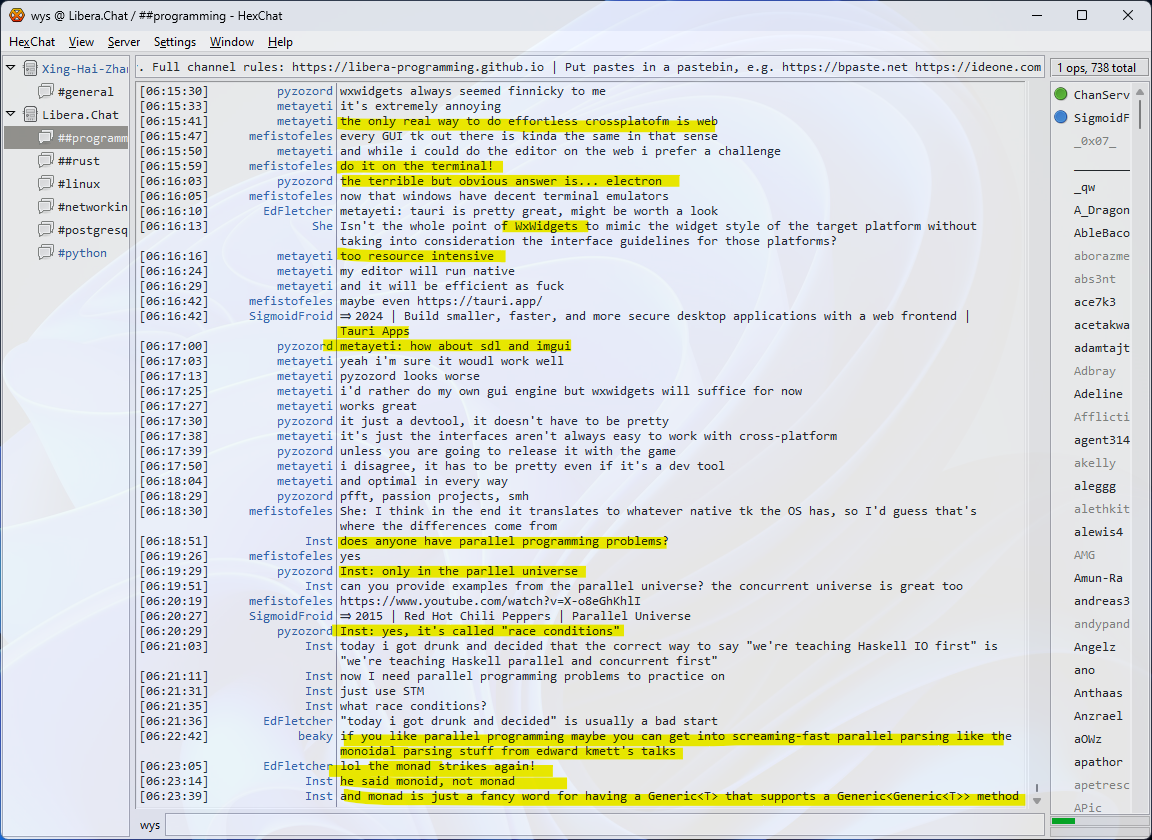Collapse the Libera.Chat server tree
The width and height of the screenshot is (1152, 840).
point(11,115)
